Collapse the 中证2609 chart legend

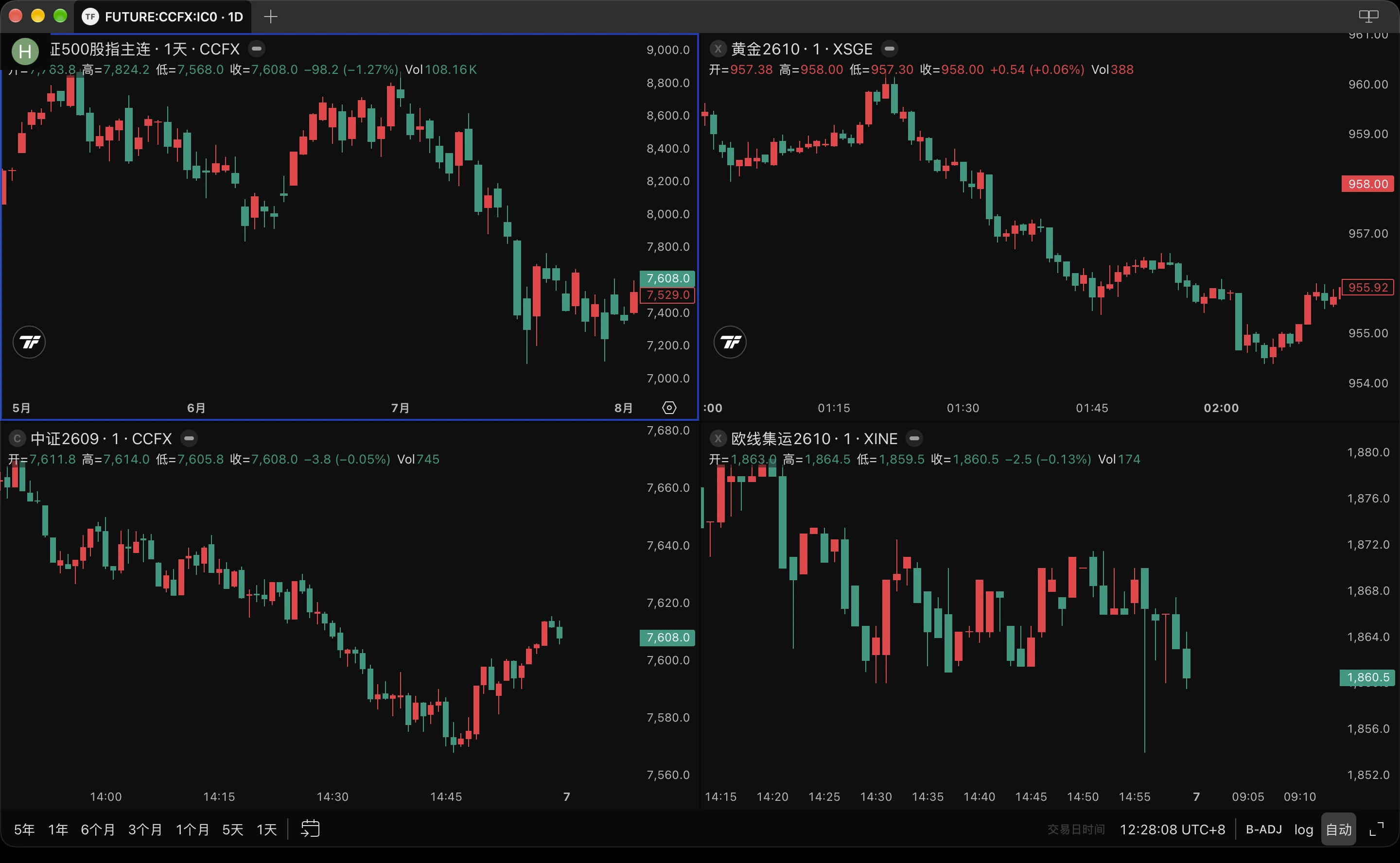pyautogui.click(x=189, y=438)
